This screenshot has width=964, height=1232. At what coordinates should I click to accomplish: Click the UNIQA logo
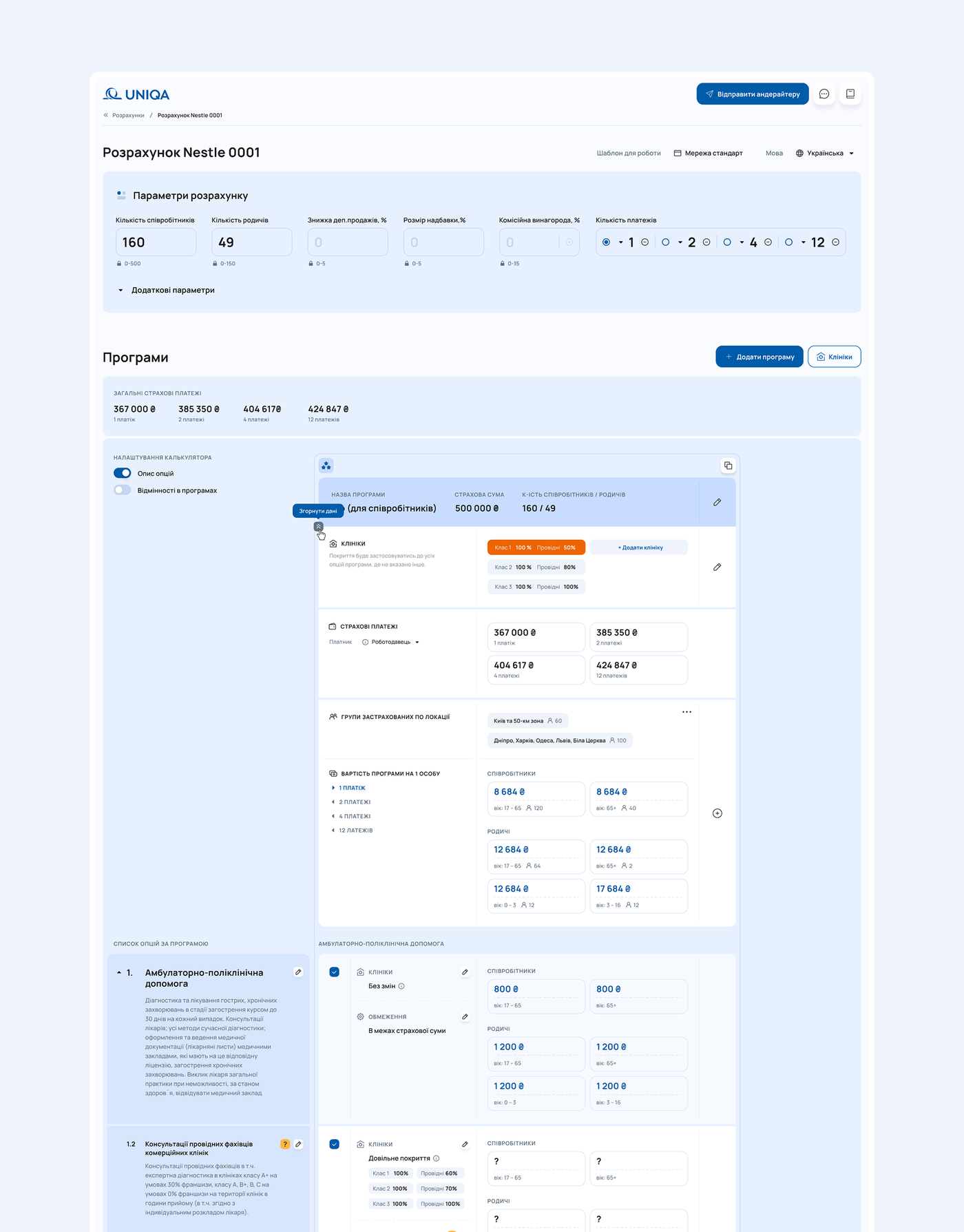[x=136, y=94]
